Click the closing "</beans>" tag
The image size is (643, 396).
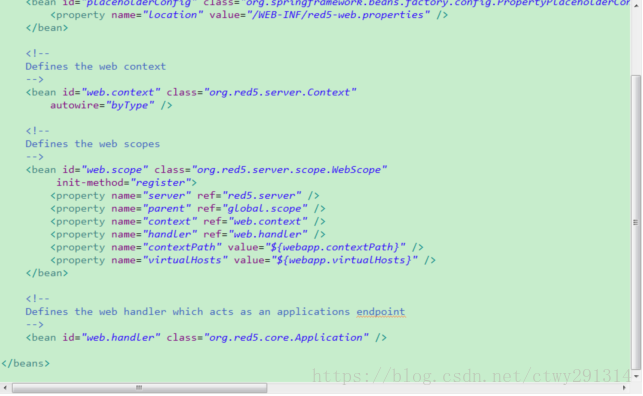click(x=25, y=364)
